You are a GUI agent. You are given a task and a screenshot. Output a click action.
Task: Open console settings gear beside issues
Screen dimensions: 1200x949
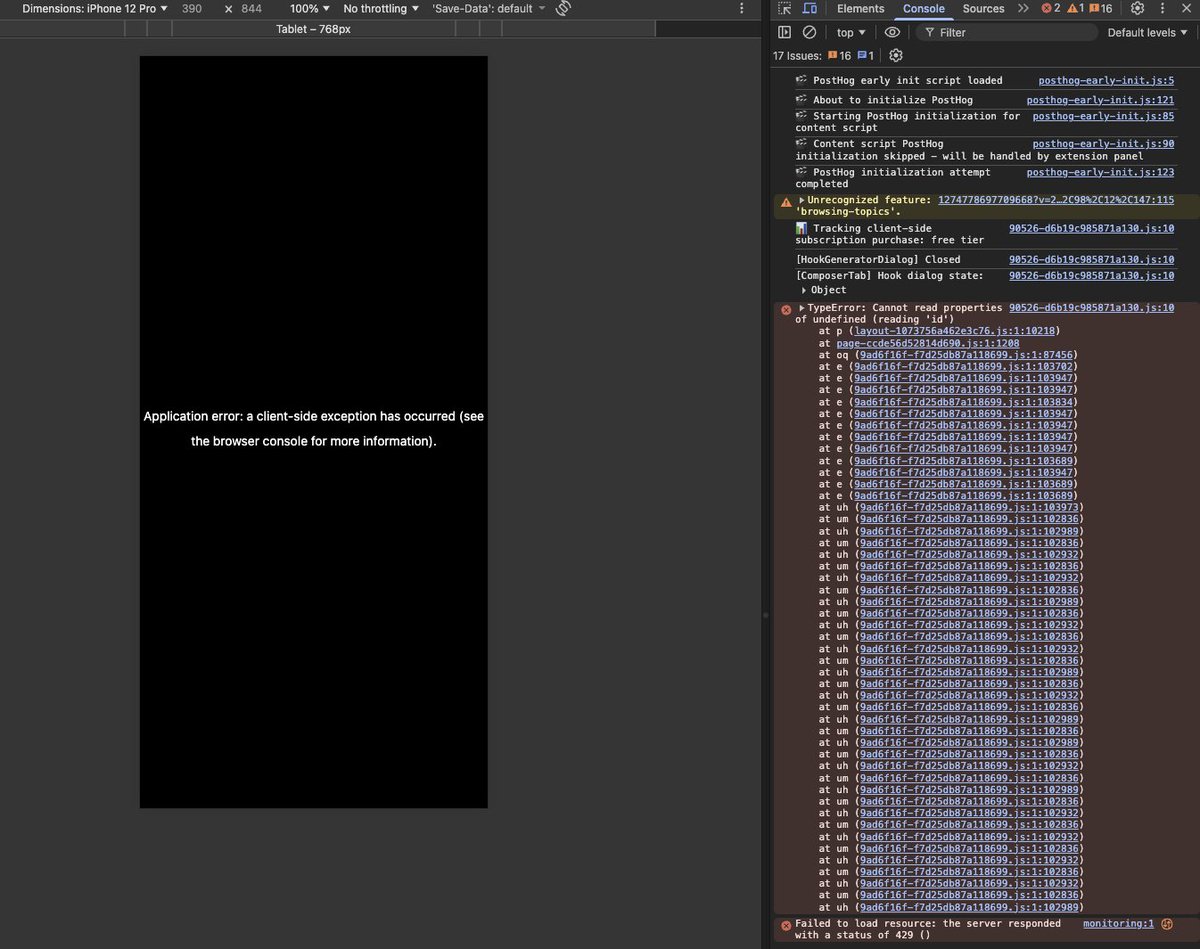(896, 56)
